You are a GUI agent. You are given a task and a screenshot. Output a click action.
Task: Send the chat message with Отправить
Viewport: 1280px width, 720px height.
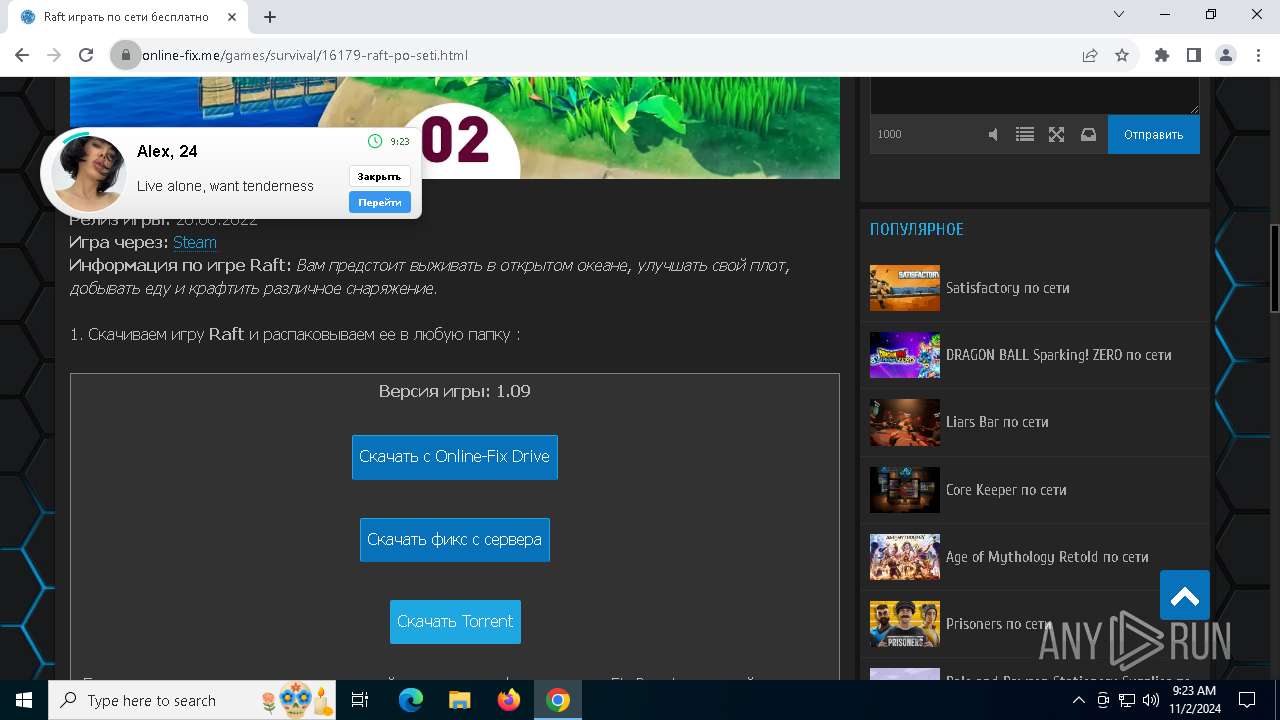(x=1153, y=134)
